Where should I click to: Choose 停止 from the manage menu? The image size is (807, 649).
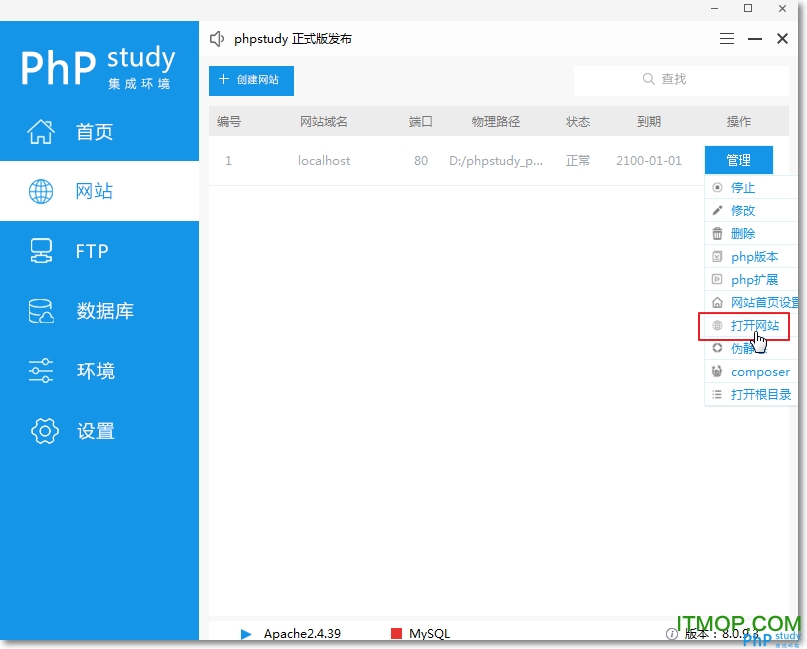[x=751, y=187]
